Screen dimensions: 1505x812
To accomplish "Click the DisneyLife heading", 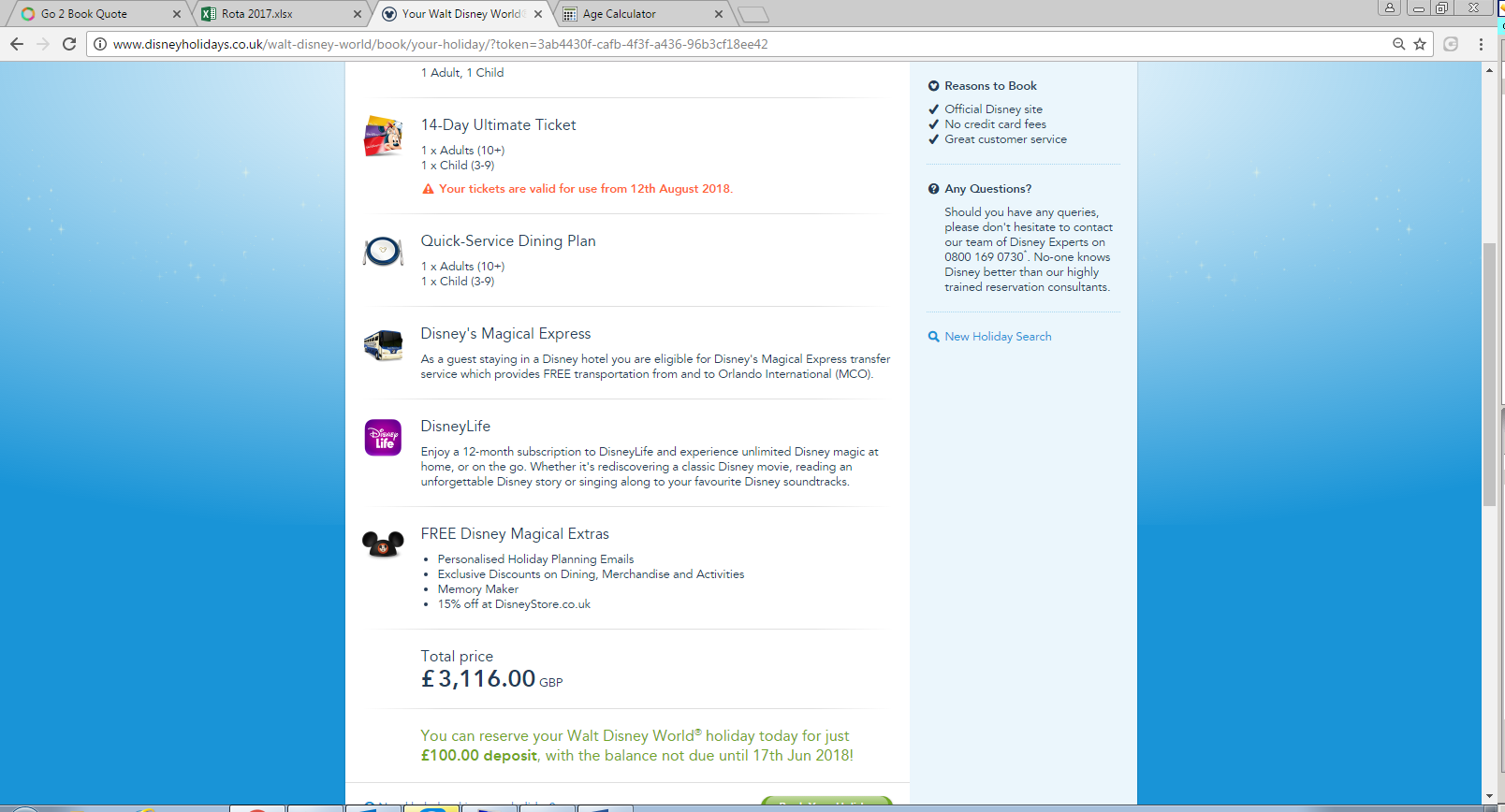I will [455, 427].
